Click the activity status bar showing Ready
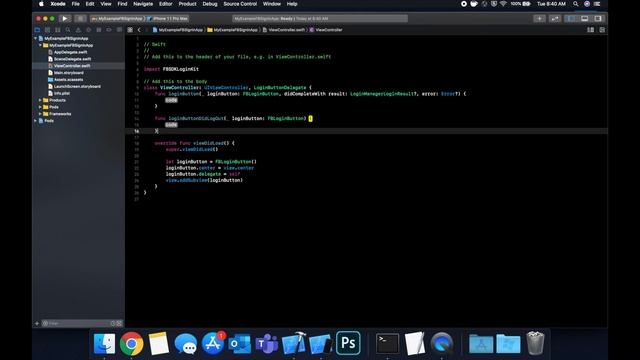Image resolution: width=640 pixels, height=360 pixels. 320,18
